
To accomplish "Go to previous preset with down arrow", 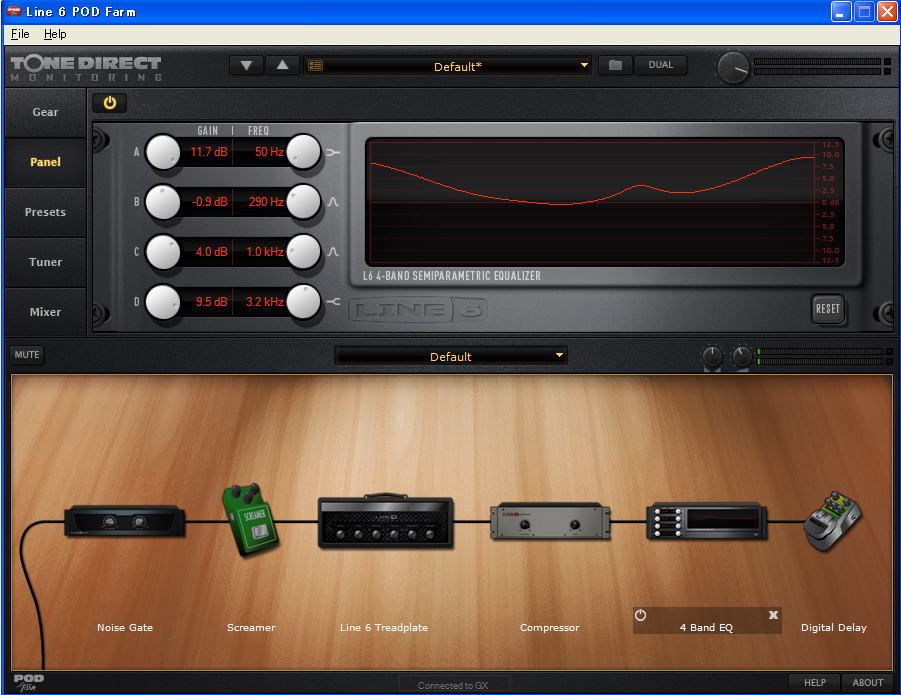I will [246, 65].
